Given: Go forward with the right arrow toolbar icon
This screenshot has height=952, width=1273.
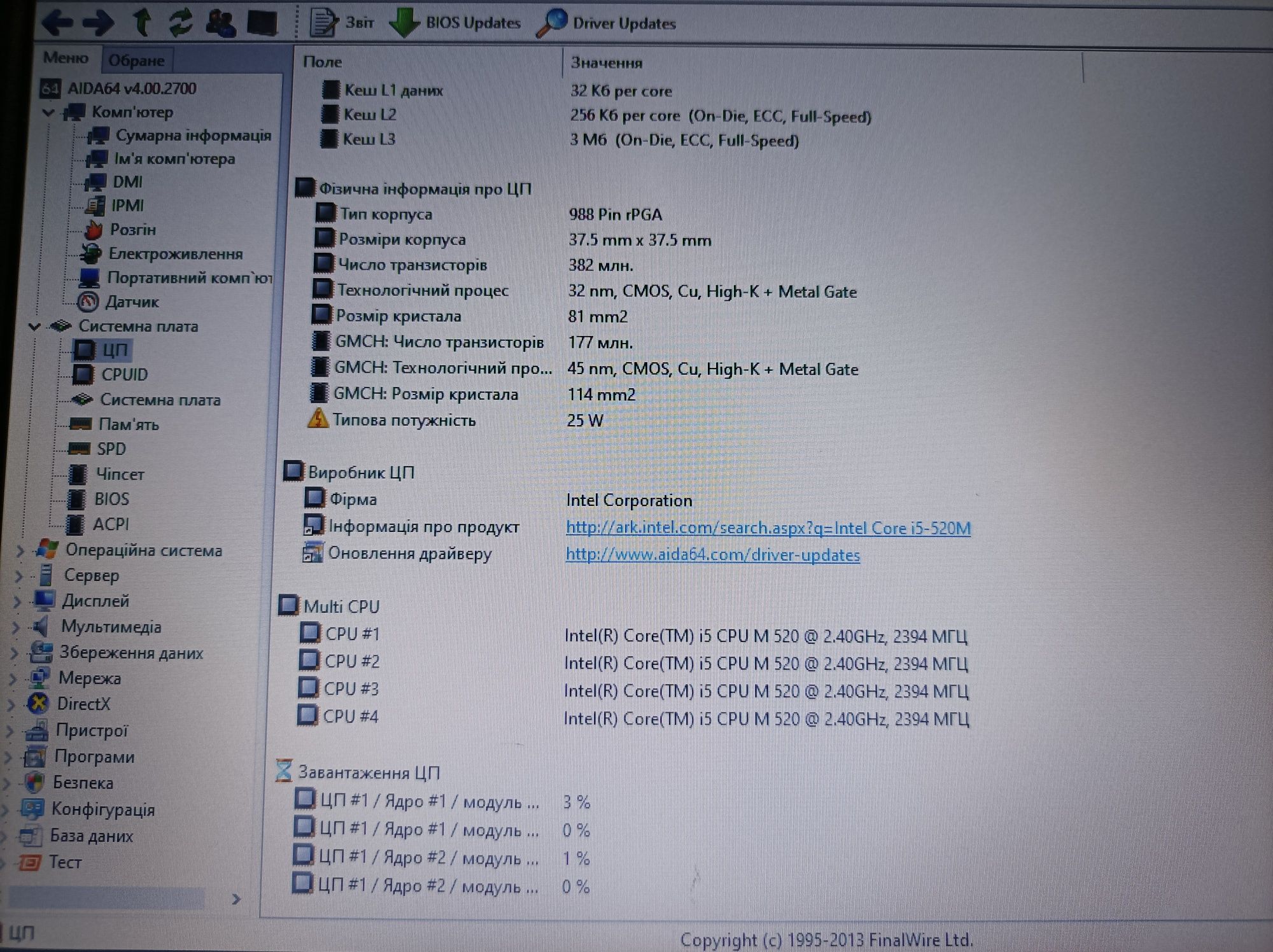Looking at the screenshot, I should pyautogui.click(x=98, y=23).
